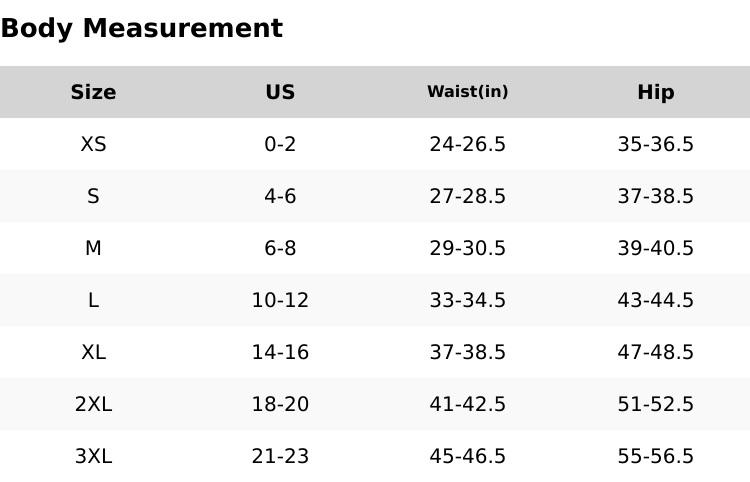
Task: Click the US 21-23 cell
Action: coord(280,456)
